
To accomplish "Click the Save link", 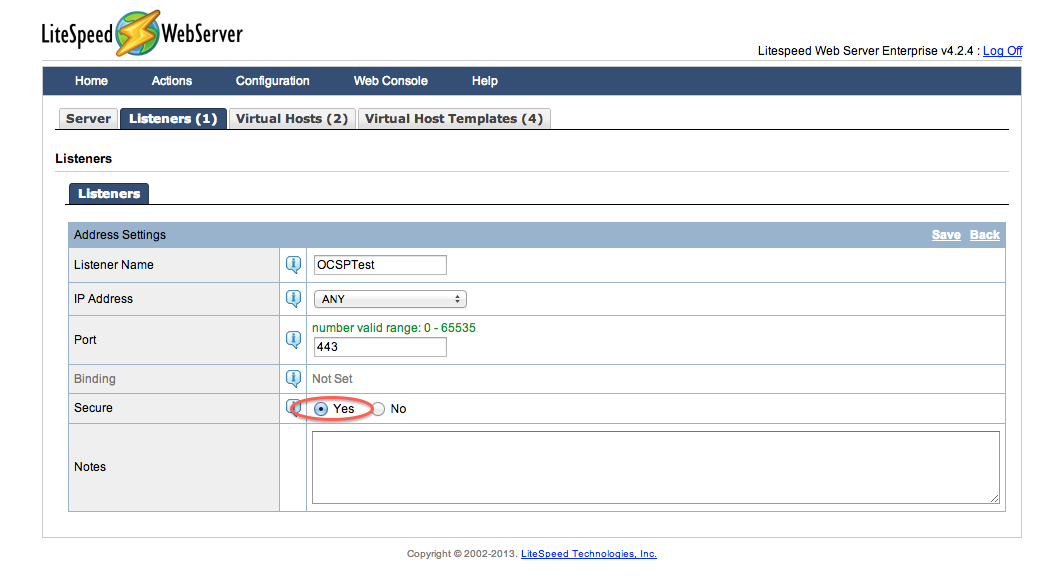I will pyautogui.click(x=946, y=235).
